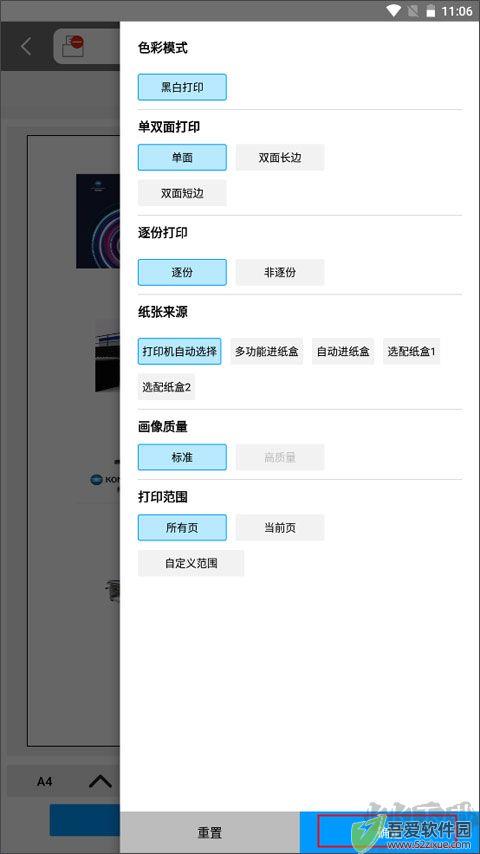Image resolution: width=480 pixels, height=854 pixels.
Task: Tap the dark cover page thumbnail
Action: 98,221
